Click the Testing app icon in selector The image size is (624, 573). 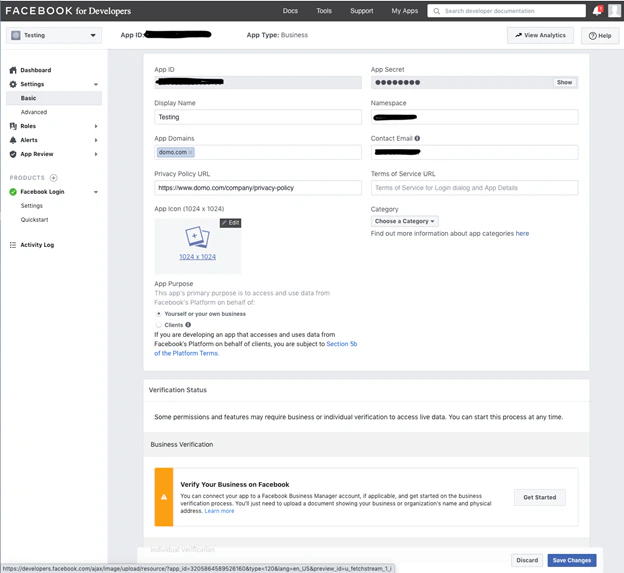click(16, 35)
